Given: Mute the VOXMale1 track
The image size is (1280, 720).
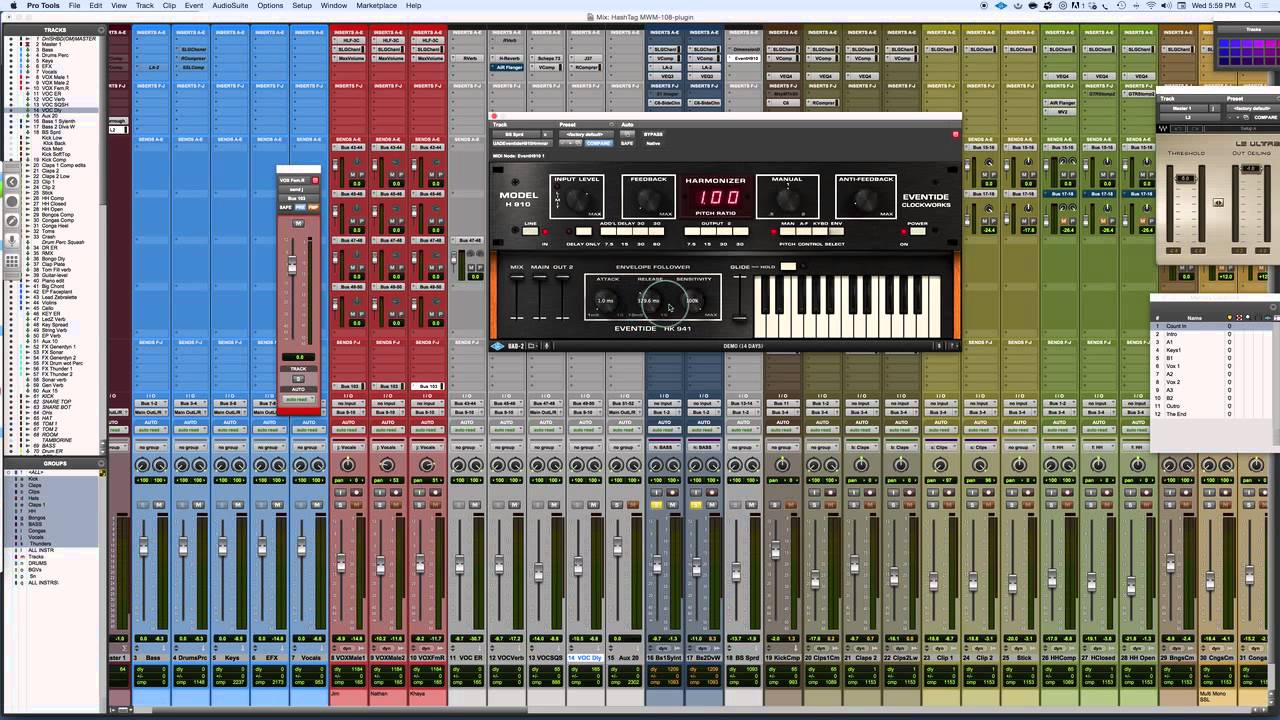Looking at the screenshot, I should point(356,505).
